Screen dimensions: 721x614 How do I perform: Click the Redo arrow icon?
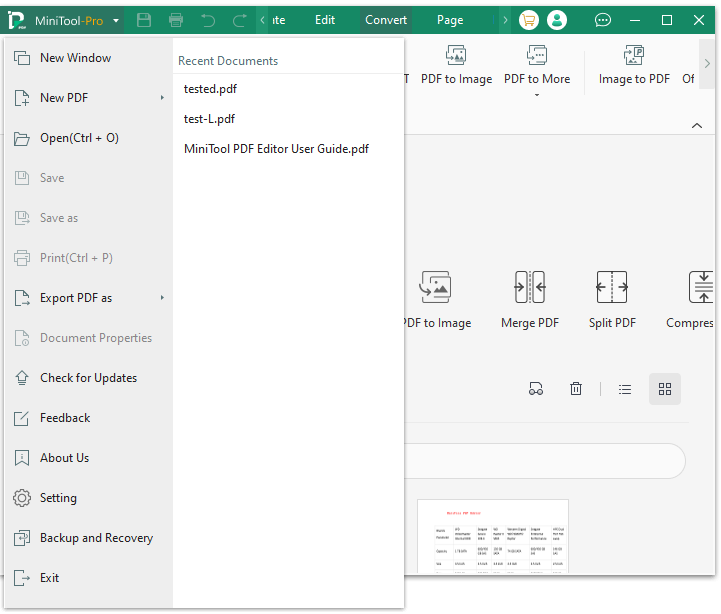pos(240,20)
